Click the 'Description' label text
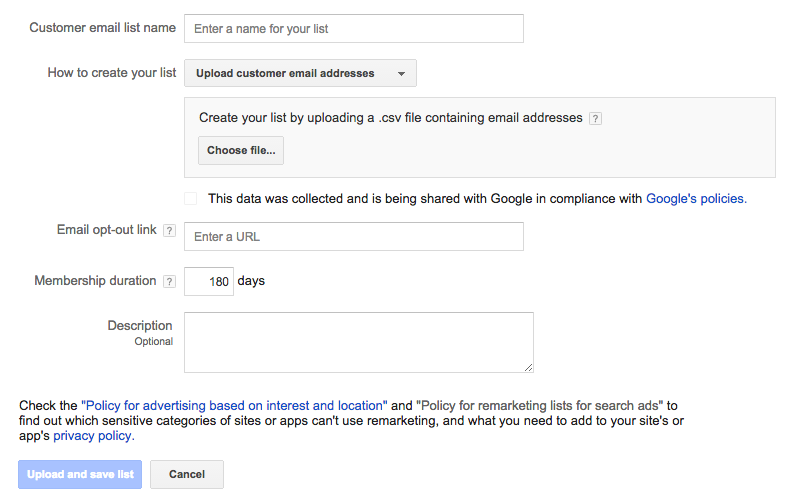Image resolution: width=796 pixels, height=498 pixels. 140,326
